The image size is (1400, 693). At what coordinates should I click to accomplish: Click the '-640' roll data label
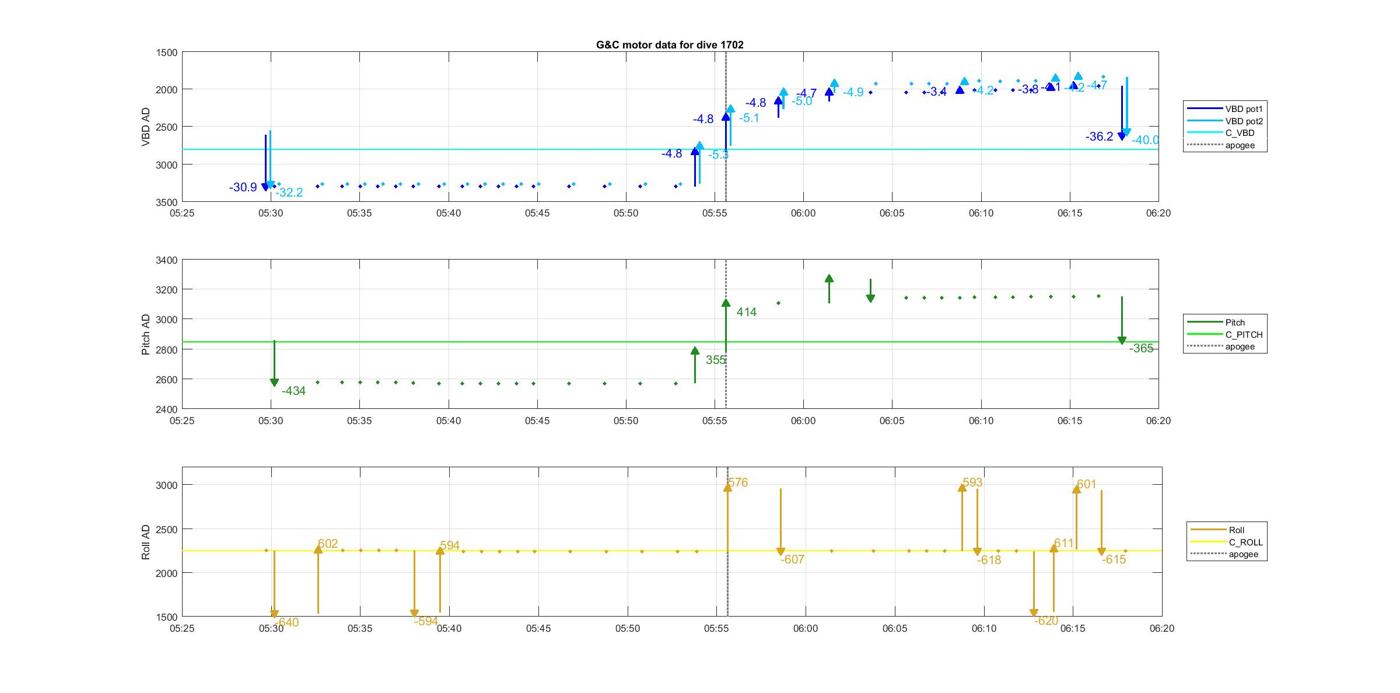click(x=286, y=623)
